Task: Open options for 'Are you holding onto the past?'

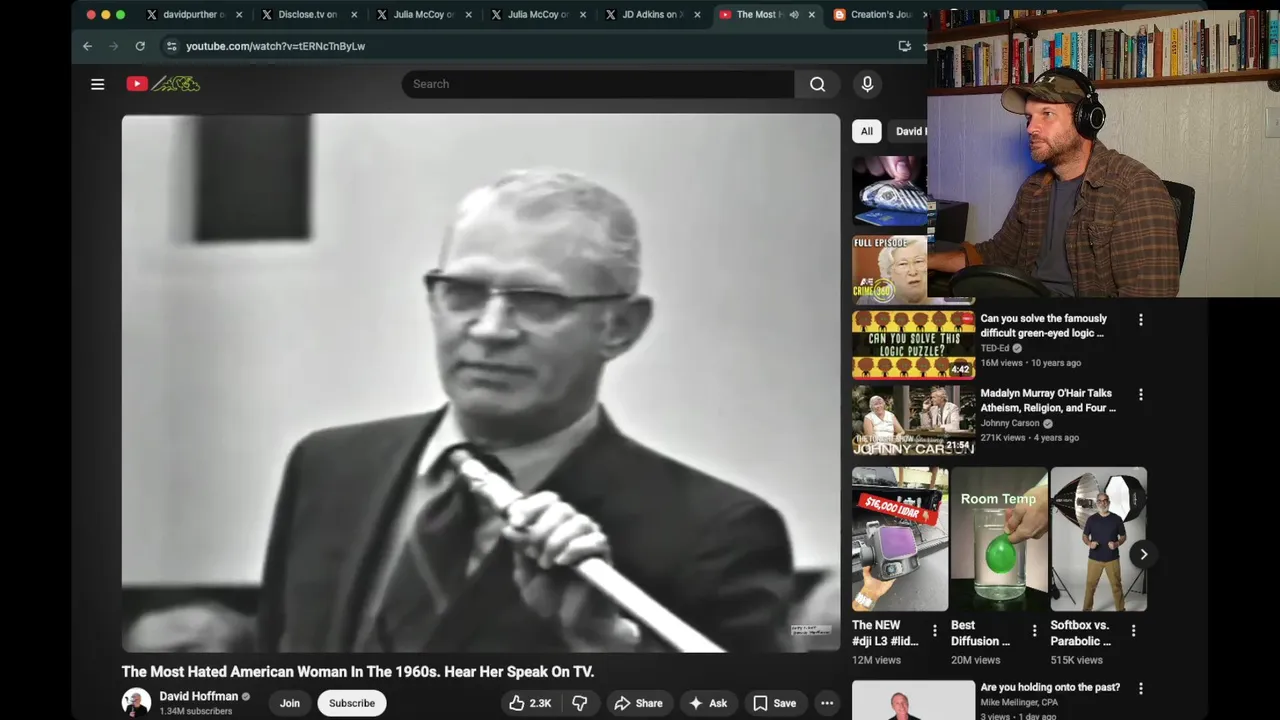Action: coord(1141,688)
